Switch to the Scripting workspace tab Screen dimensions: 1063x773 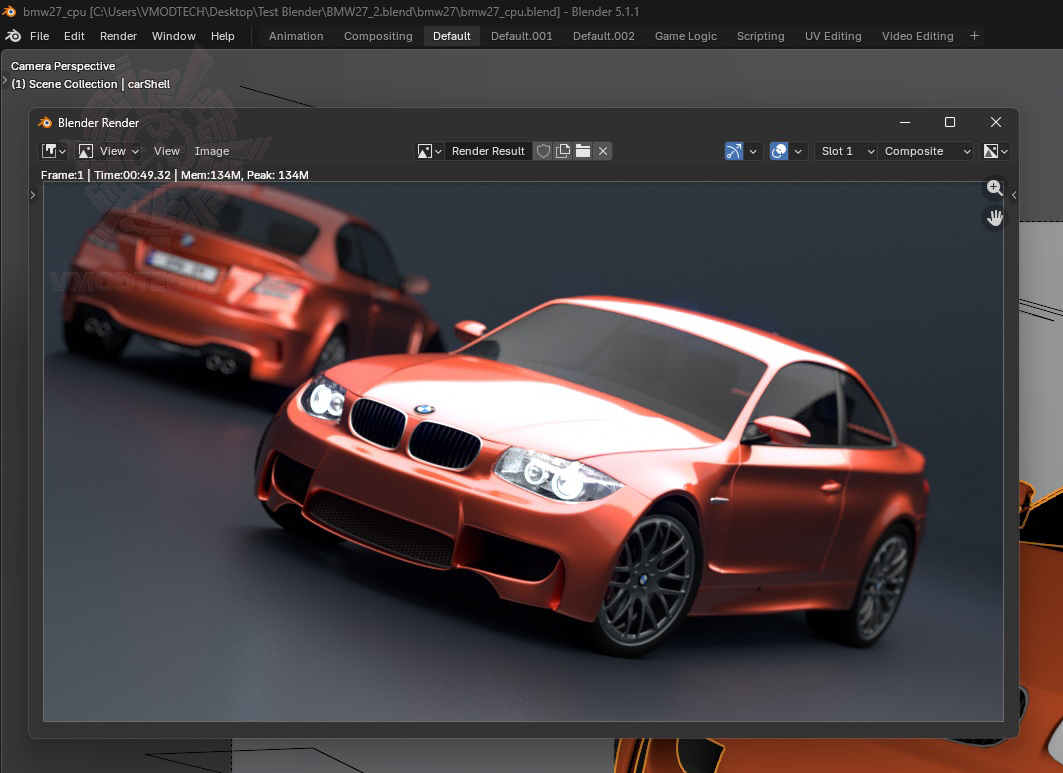coord(761,36)
